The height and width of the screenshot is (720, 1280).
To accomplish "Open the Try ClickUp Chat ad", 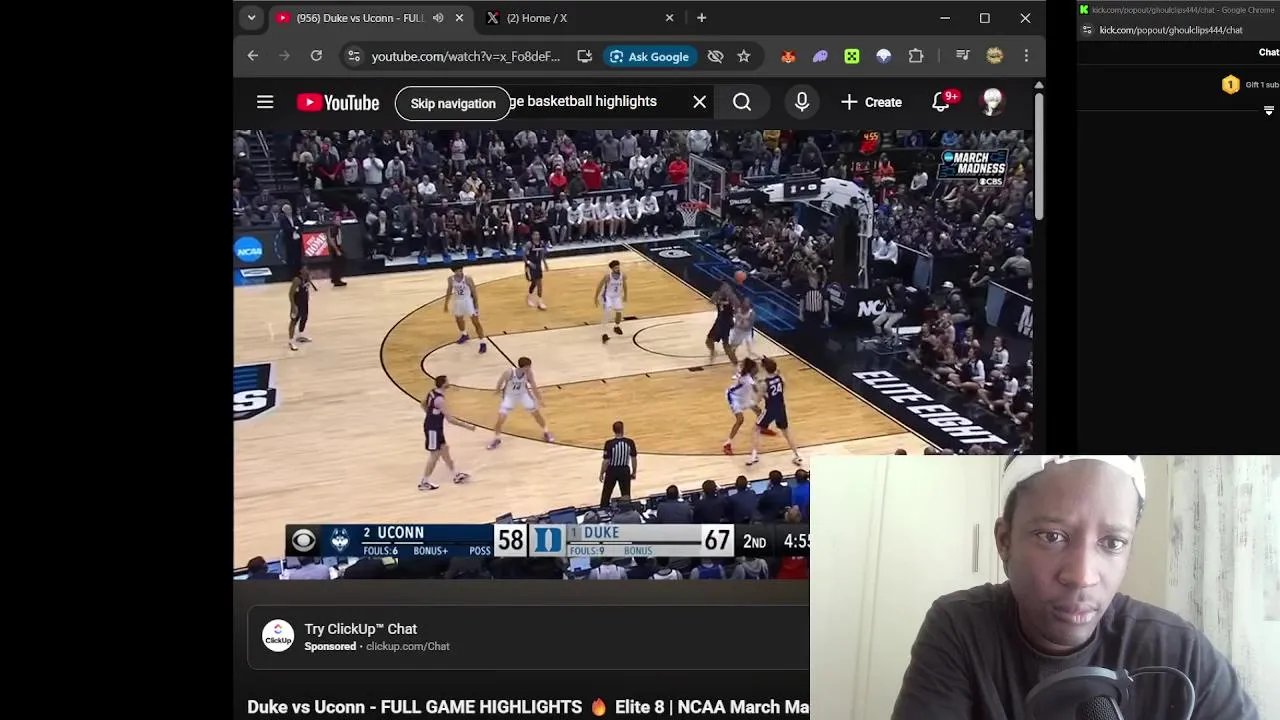I will [x=361, y=629].
